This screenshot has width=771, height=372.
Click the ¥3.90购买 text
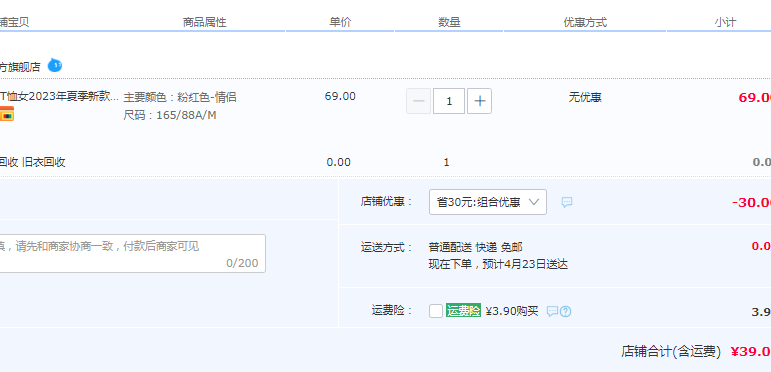(512, 311)
